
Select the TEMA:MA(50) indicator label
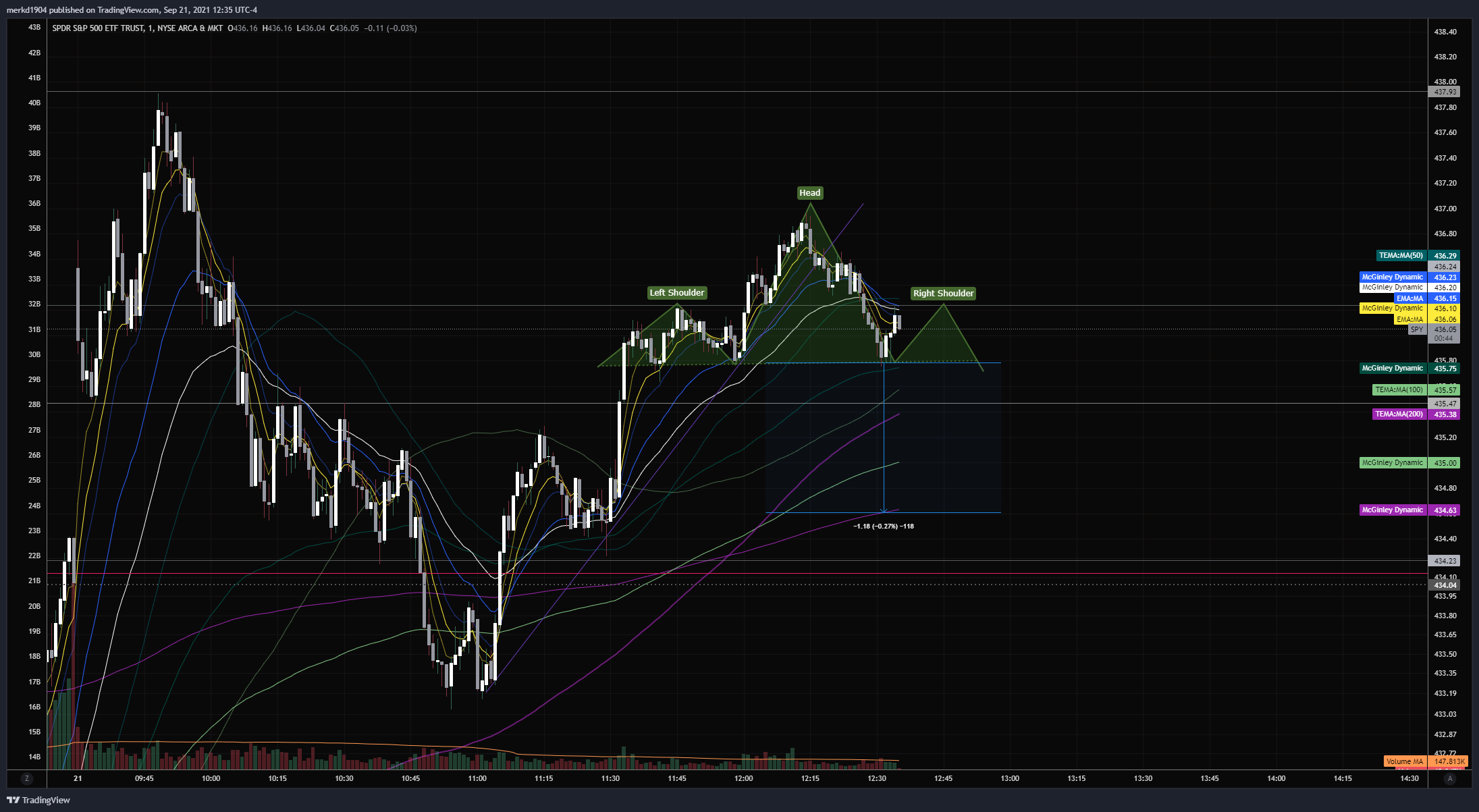coord(1401,256)
